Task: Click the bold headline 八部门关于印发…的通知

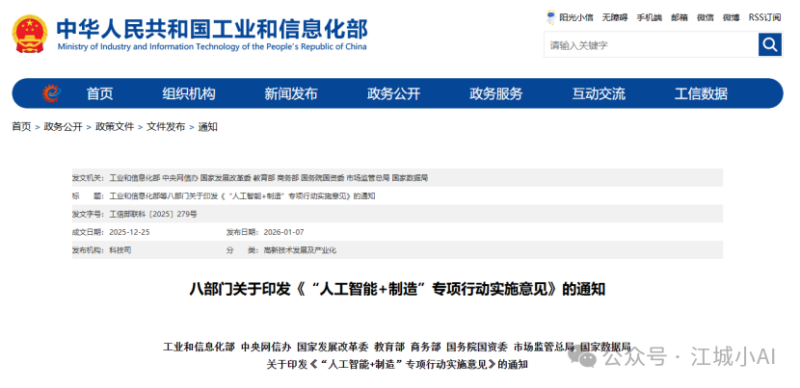Action: [x=397, y=289]
